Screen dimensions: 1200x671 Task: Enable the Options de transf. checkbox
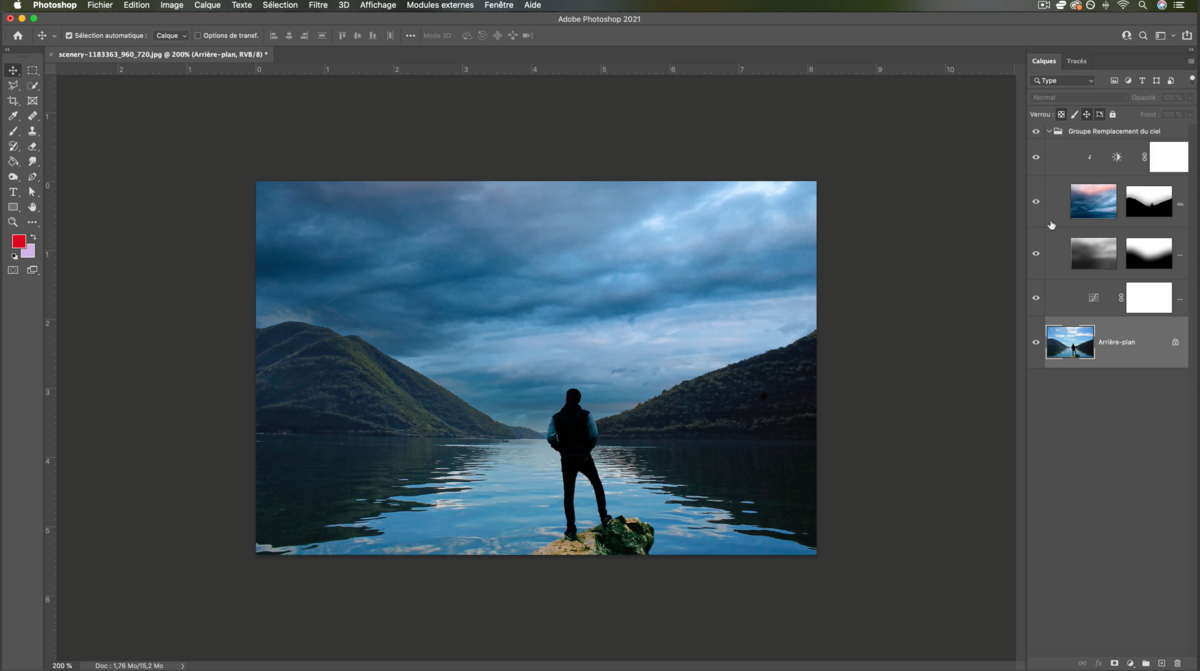click(197, 36)
